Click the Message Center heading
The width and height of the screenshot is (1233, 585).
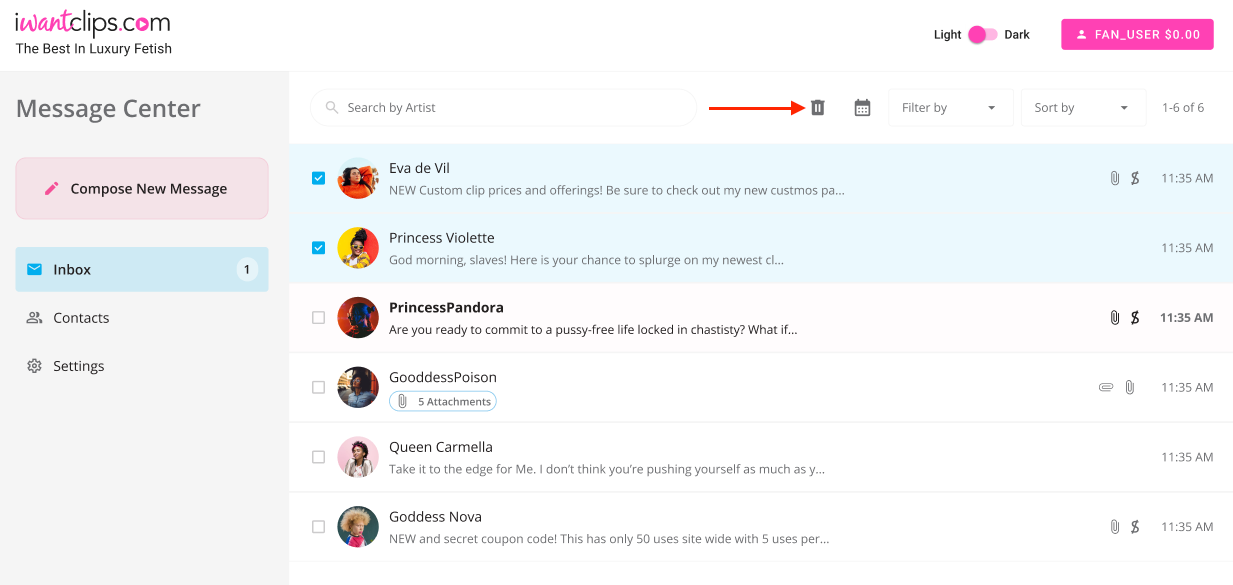[x=108, y=108]
